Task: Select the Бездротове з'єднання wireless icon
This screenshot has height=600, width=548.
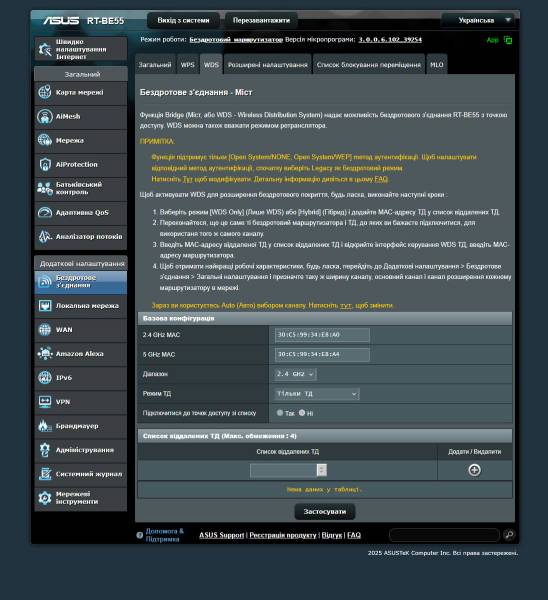Action: click(45, 282)
